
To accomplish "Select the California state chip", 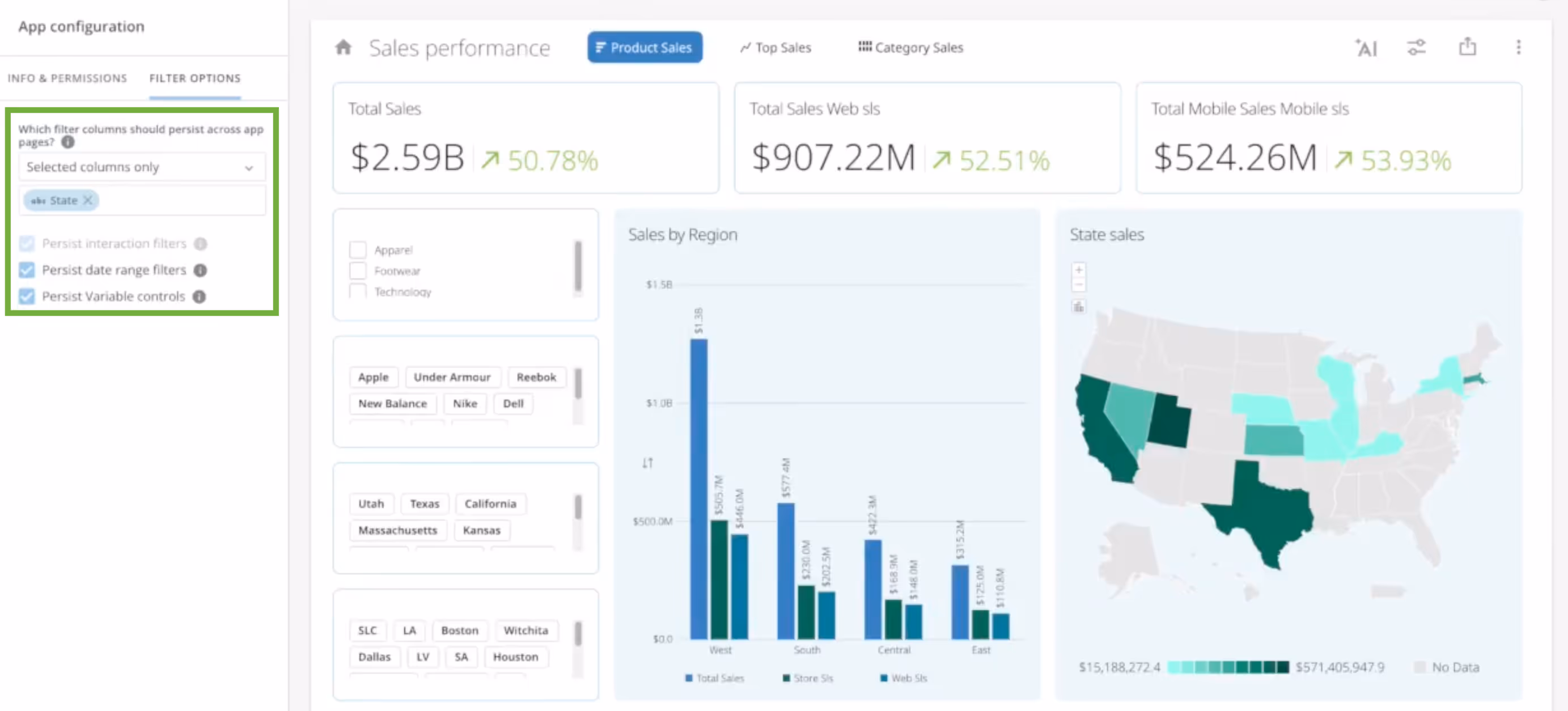I will pyautogui.click(x=490, y=503).
